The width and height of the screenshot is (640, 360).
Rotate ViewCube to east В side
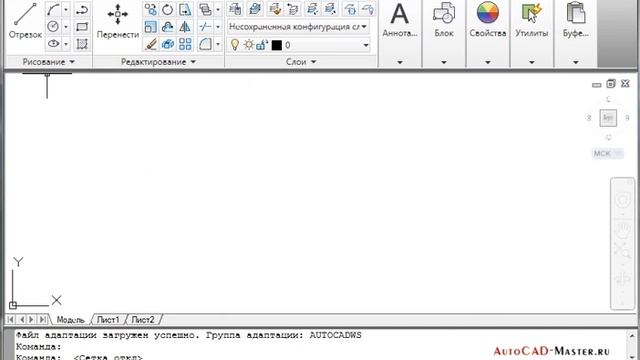(x=627, y=118)
